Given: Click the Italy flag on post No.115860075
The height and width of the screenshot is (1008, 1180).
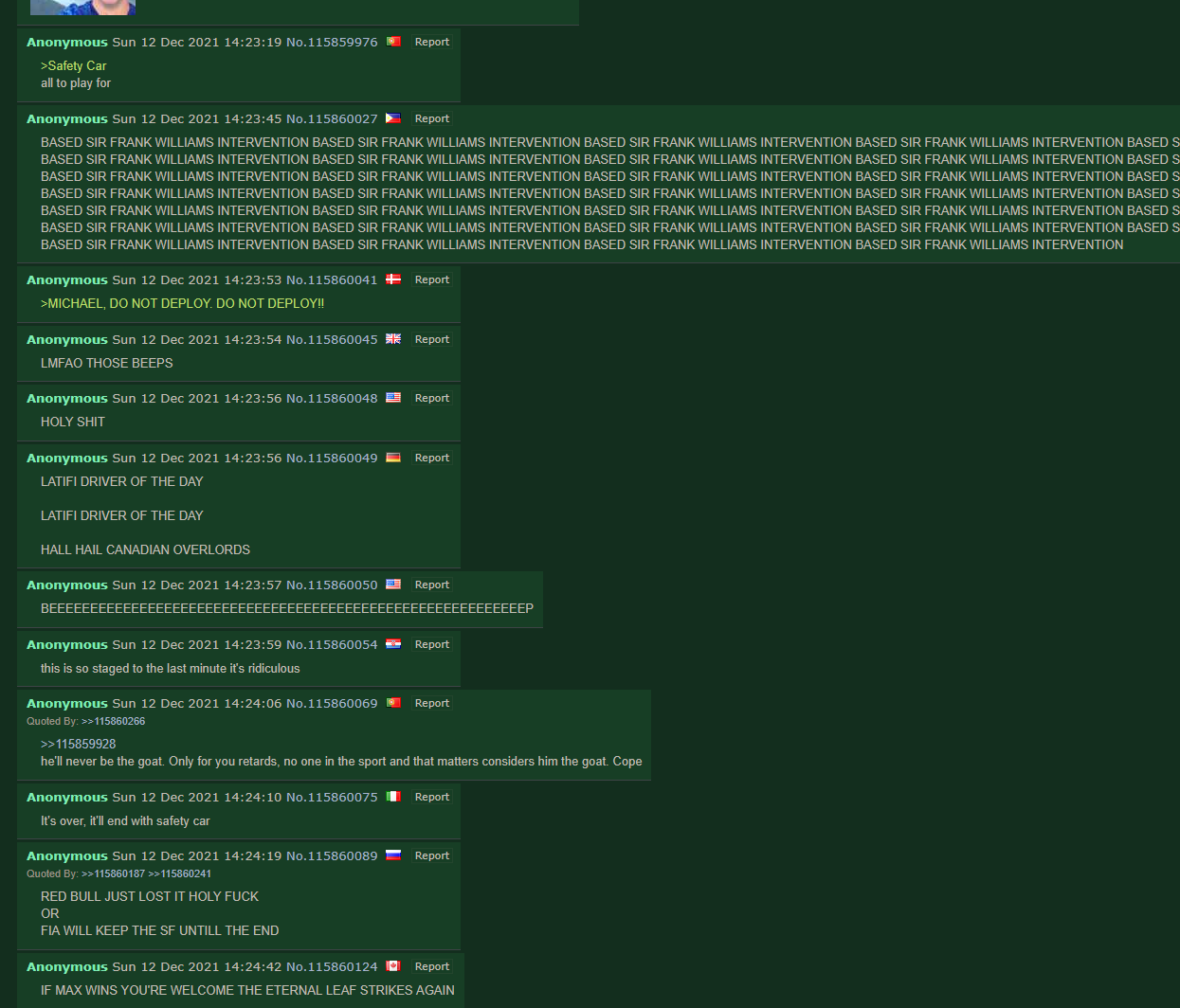Looking at the screenshot, I should (393, 797).
